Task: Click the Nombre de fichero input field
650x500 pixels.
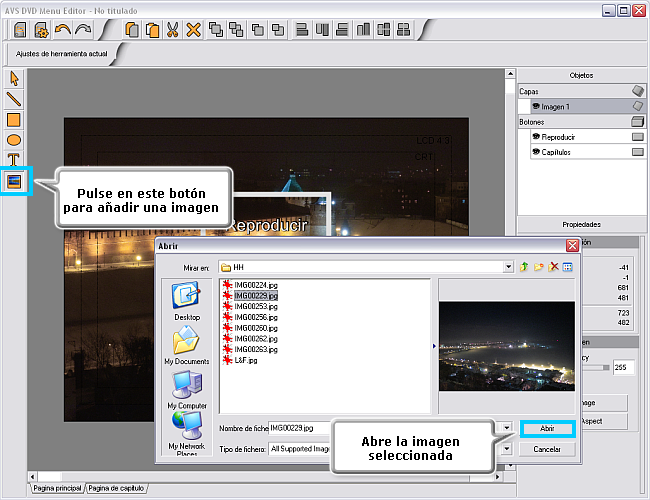Action: 300,428
